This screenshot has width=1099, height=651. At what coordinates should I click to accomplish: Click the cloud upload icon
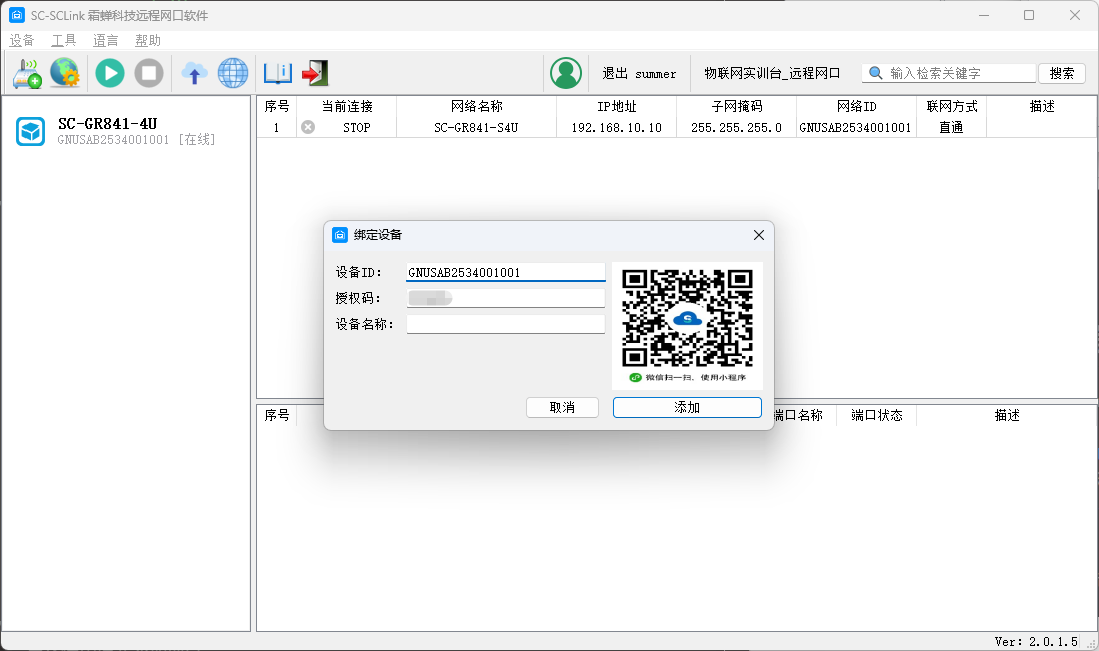[194, 73]
